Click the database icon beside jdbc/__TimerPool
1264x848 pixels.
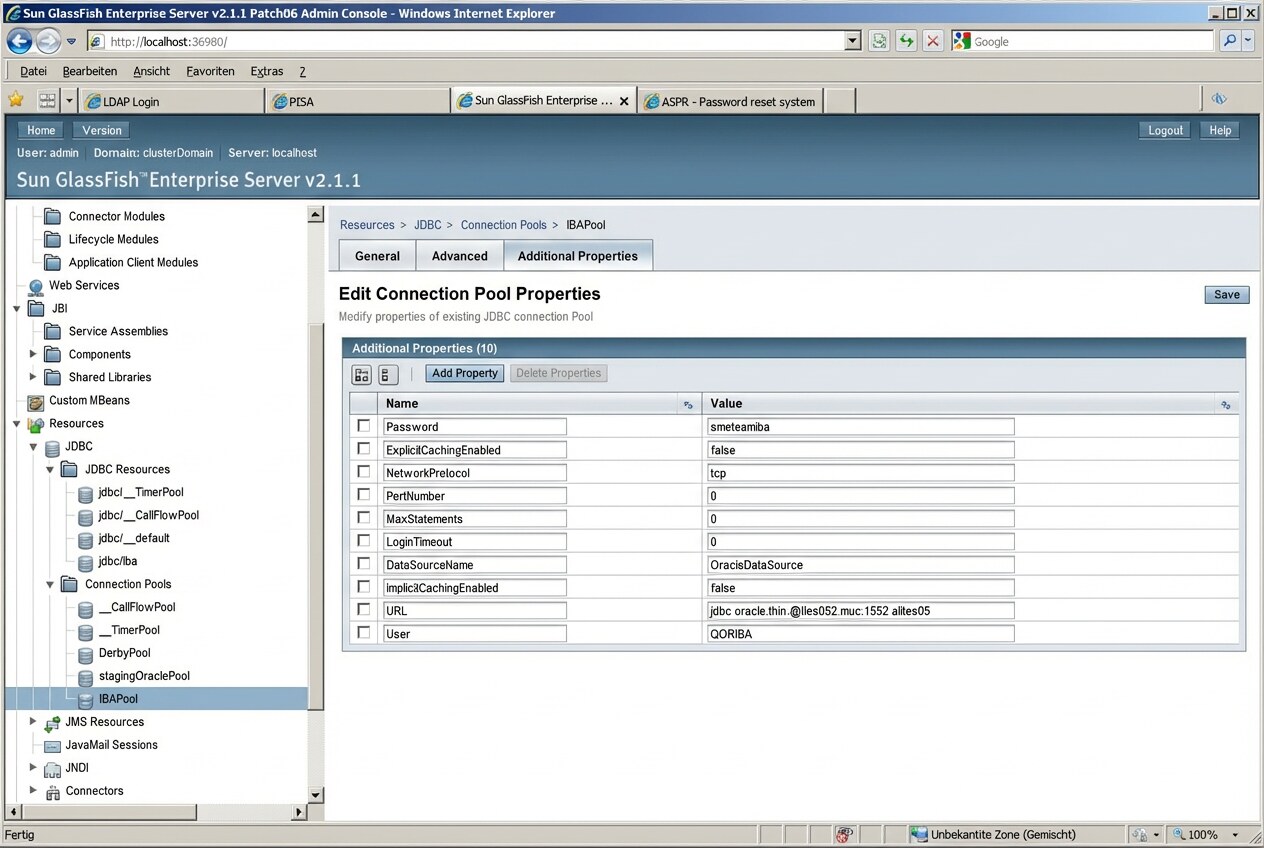pyautogui.click(x=86, y=493)
